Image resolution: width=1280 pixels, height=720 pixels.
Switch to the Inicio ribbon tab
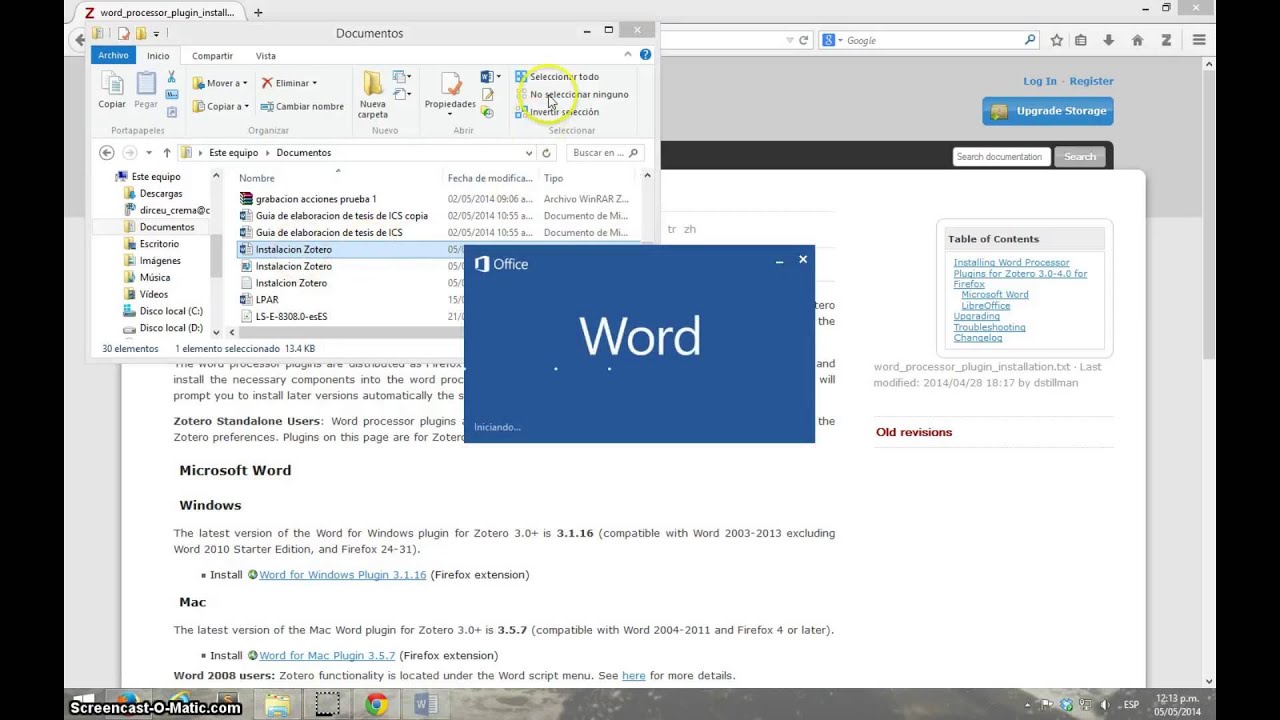[158, 56]
